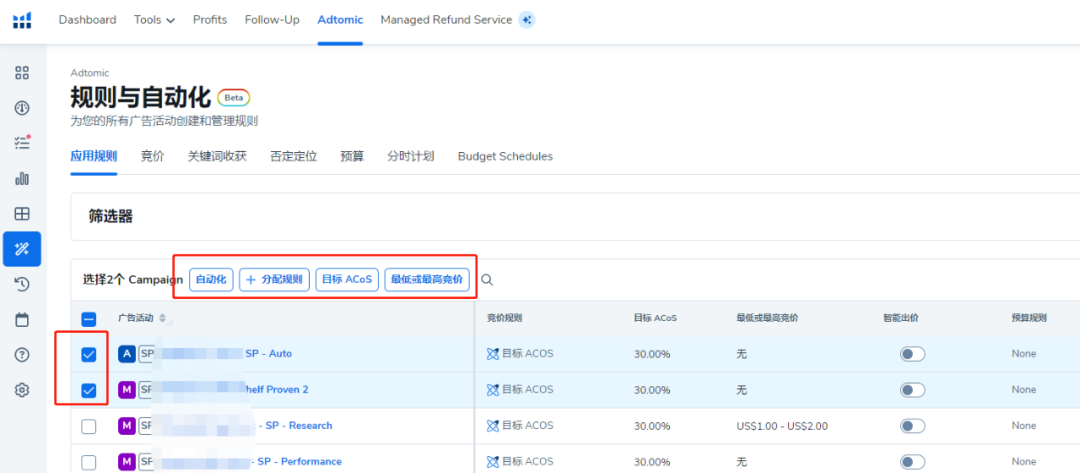Image resolution: width=1080 pixels, height=473 pixels.
Task: Switch to the Budget Schedules tab
Action: click(x=505, y=156)
